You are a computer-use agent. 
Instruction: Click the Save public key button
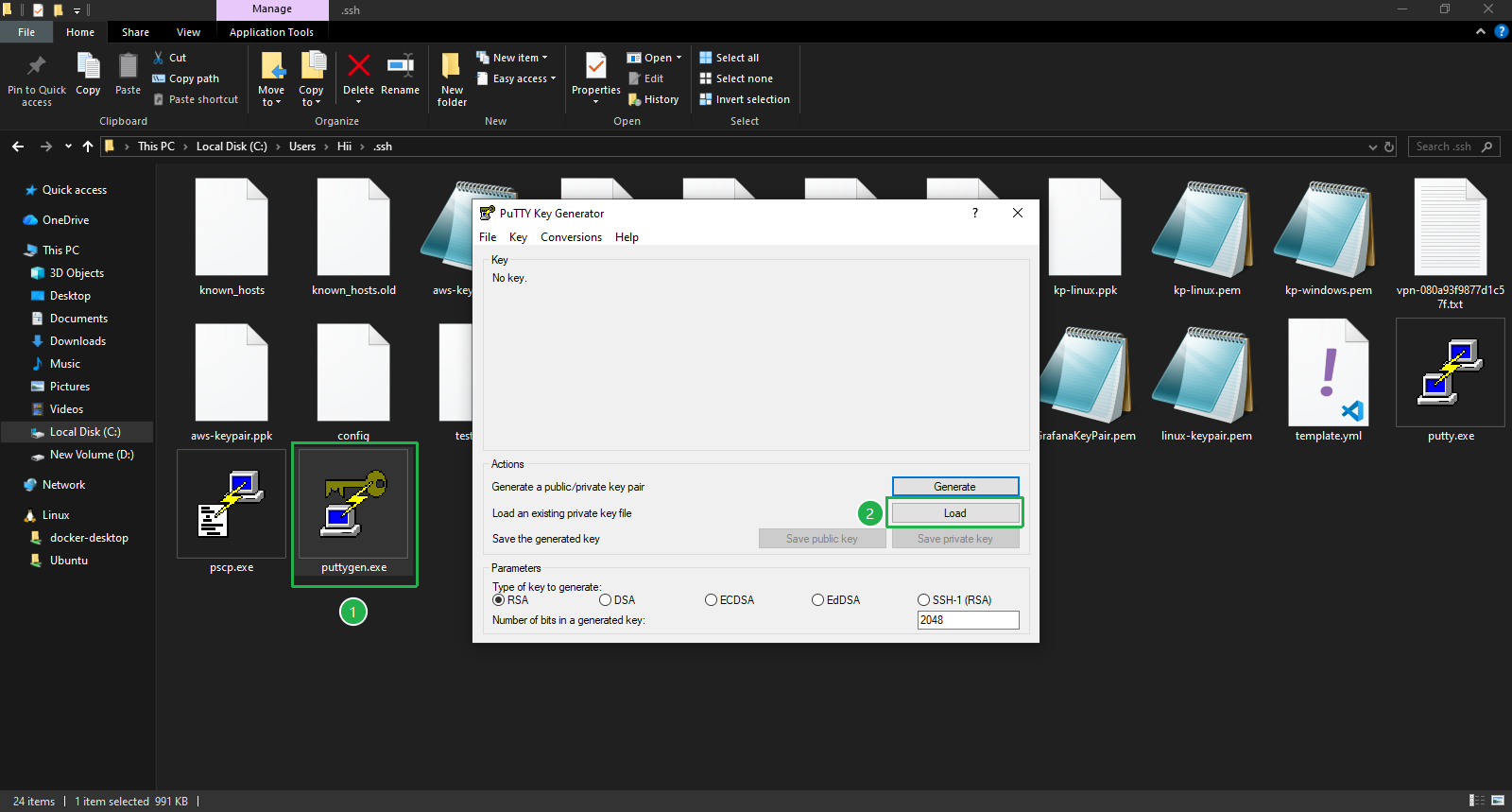click(822, 539)
